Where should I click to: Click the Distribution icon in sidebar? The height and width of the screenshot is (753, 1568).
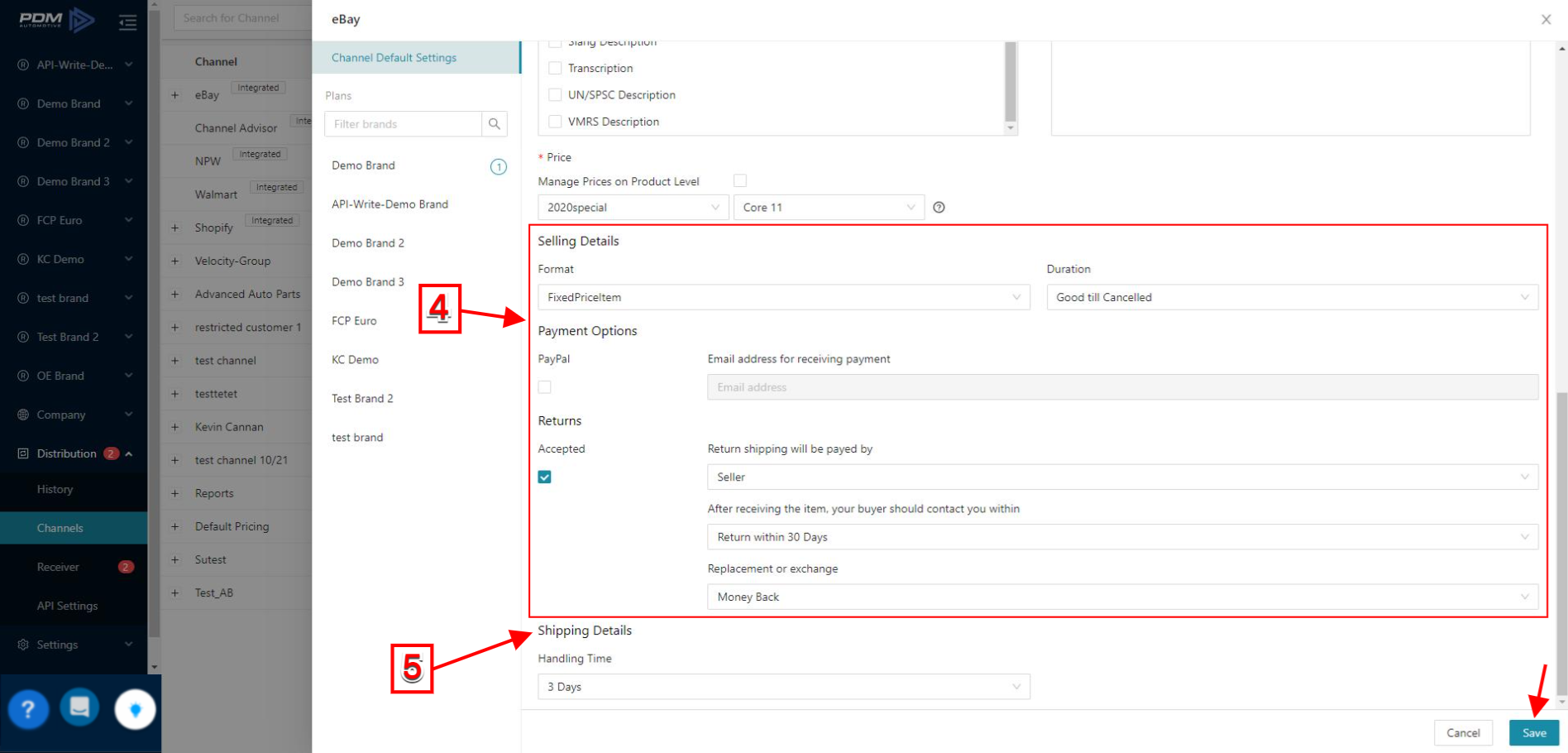click(x=23, y=453)
